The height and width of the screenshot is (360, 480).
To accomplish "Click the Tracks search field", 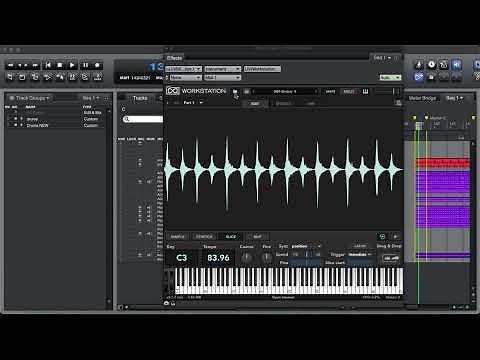I will 143,119.
